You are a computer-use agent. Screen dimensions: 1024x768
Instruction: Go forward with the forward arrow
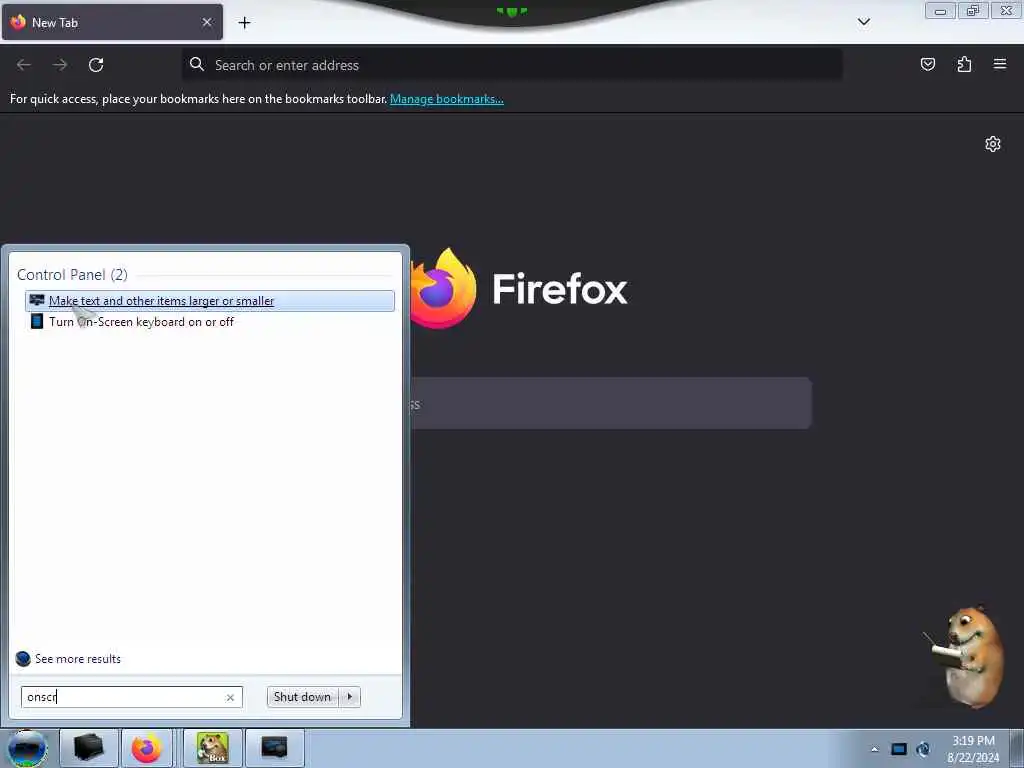(x=60, y=65)
